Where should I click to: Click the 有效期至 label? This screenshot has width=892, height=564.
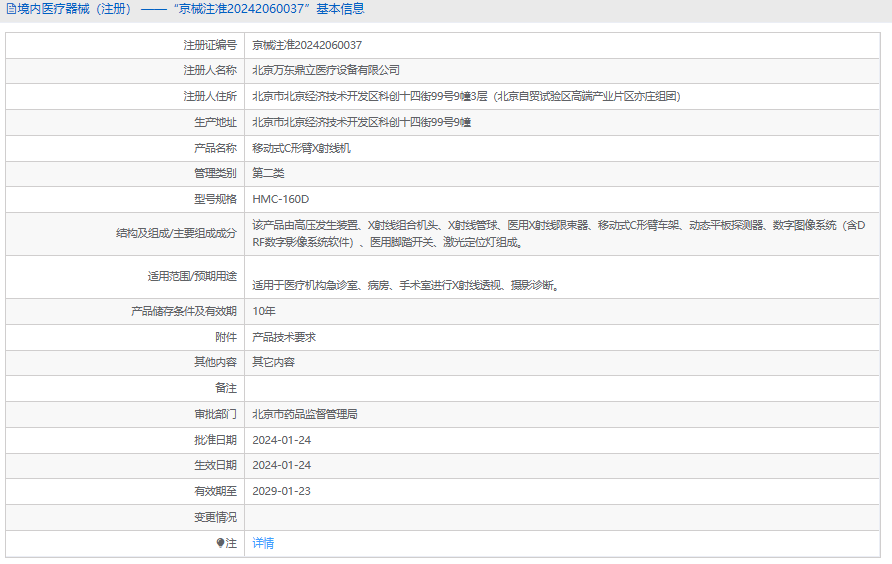(x=215, y=491)
